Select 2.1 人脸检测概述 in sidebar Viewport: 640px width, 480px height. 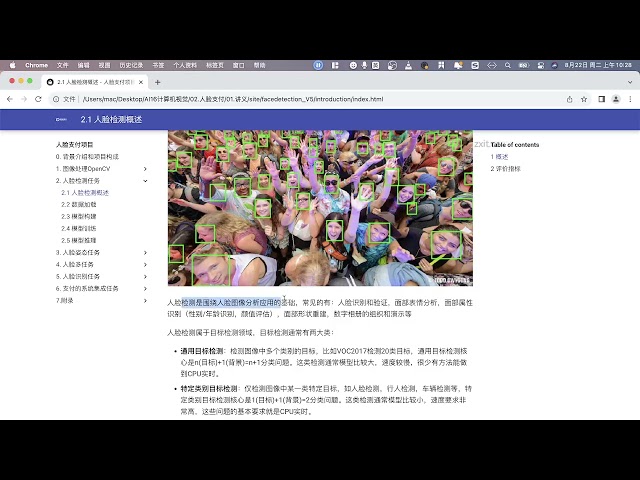point(85,193)
